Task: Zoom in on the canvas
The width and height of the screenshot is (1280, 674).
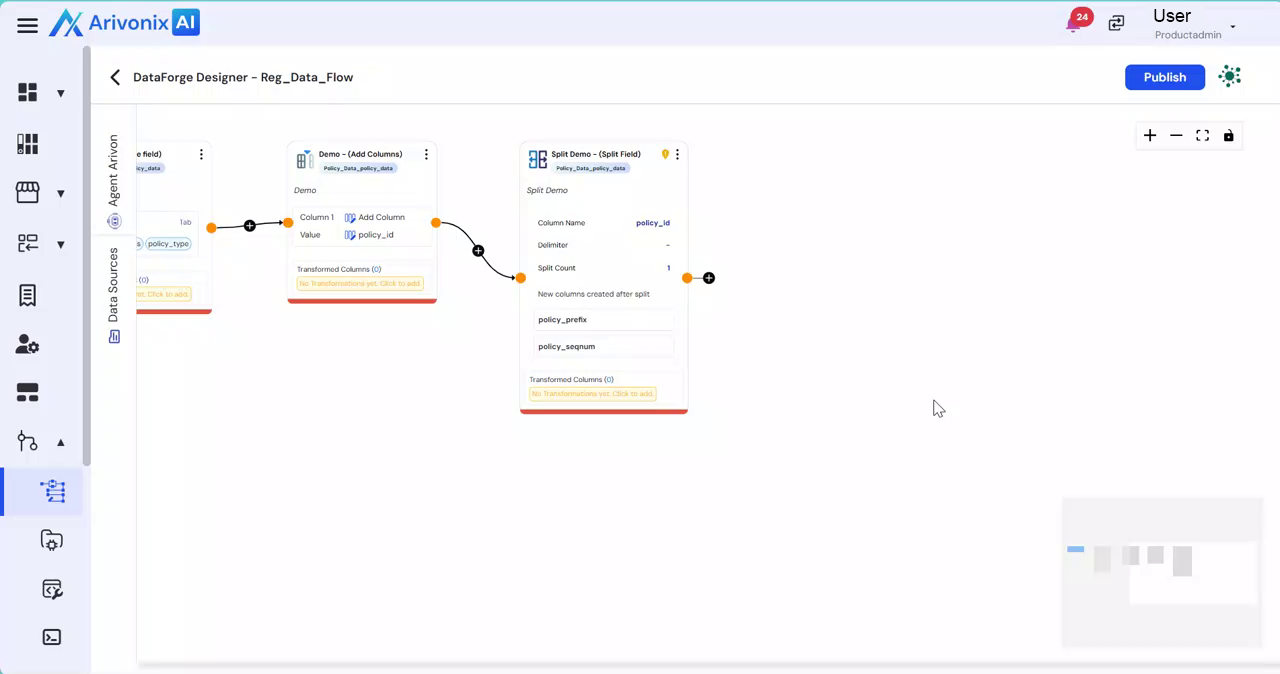Action: pos(1150,136)
